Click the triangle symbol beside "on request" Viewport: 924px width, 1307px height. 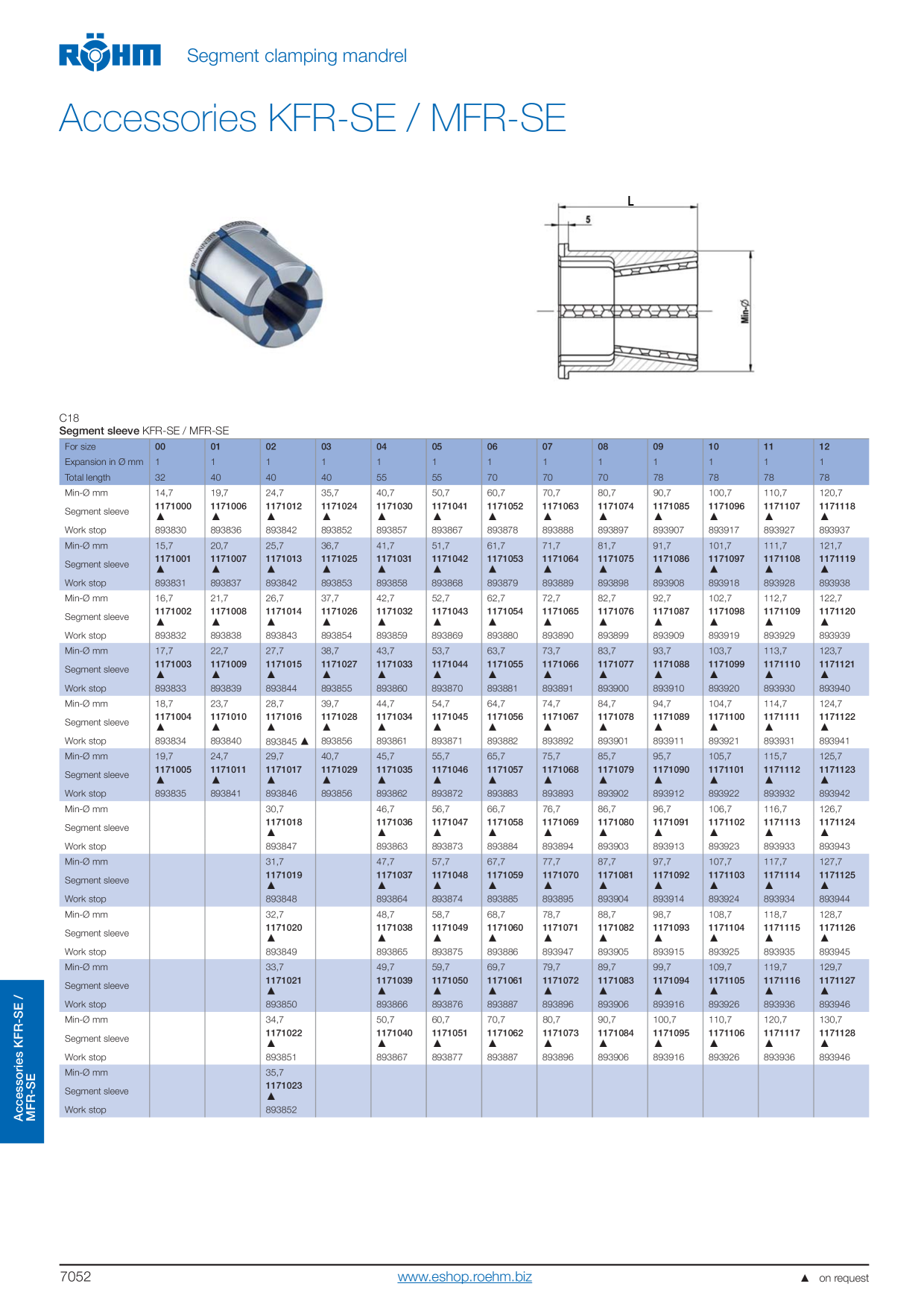[x=805, y=1278]
